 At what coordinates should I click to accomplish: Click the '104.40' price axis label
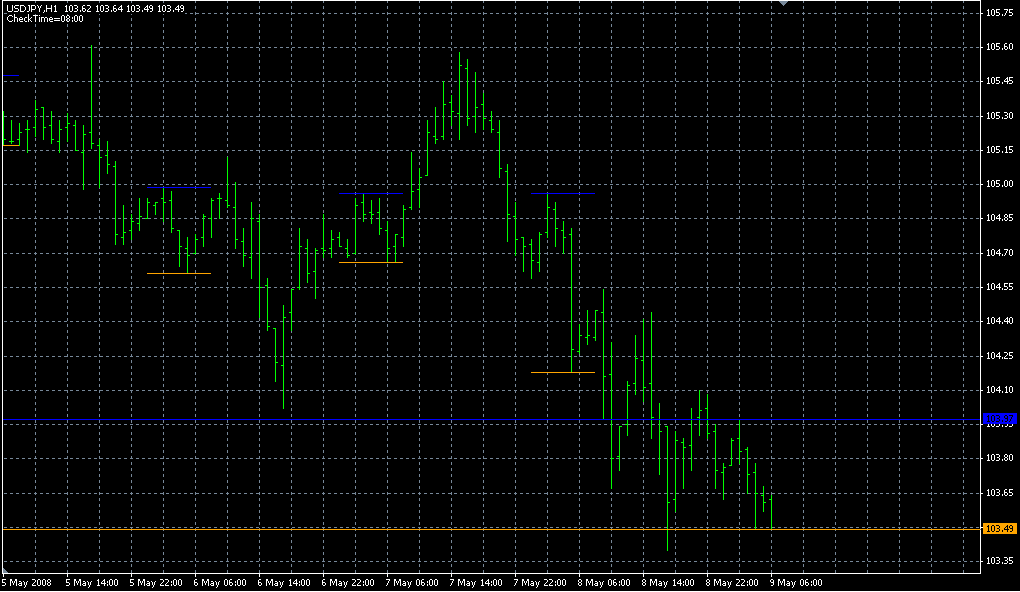point(1000,321)
